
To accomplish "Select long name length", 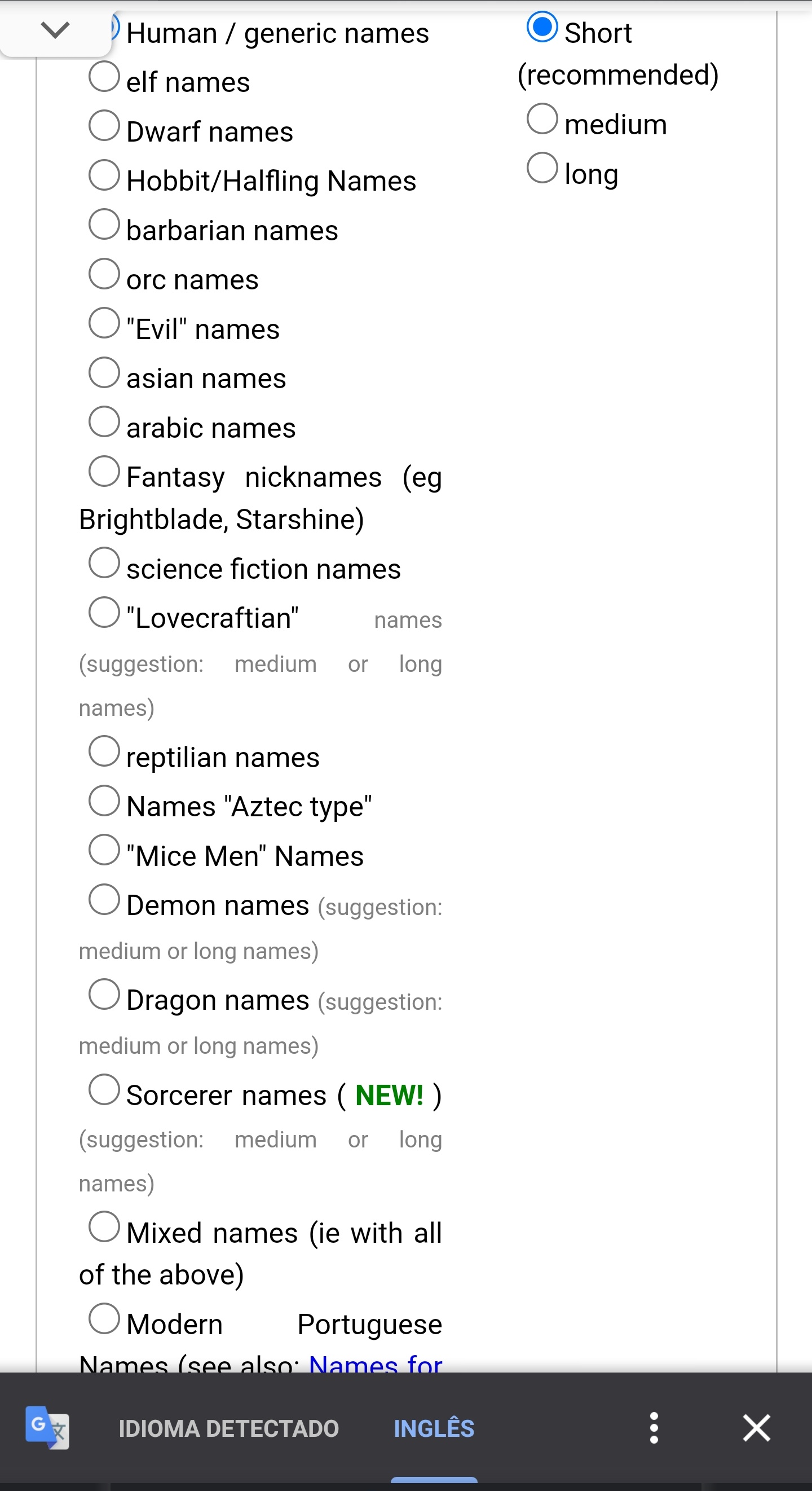I will coord(542,168).
